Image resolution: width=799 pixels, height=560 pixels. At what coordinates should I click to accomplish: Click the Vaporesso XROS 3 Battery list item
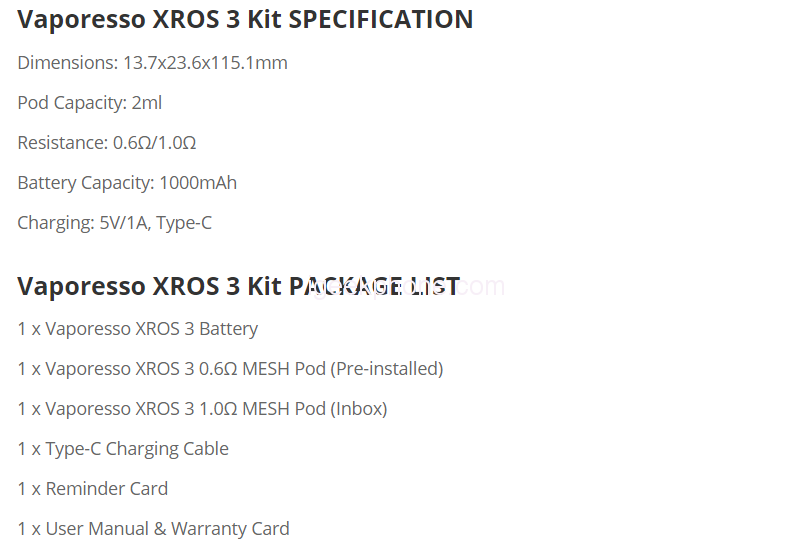click(x=137, y=329)
